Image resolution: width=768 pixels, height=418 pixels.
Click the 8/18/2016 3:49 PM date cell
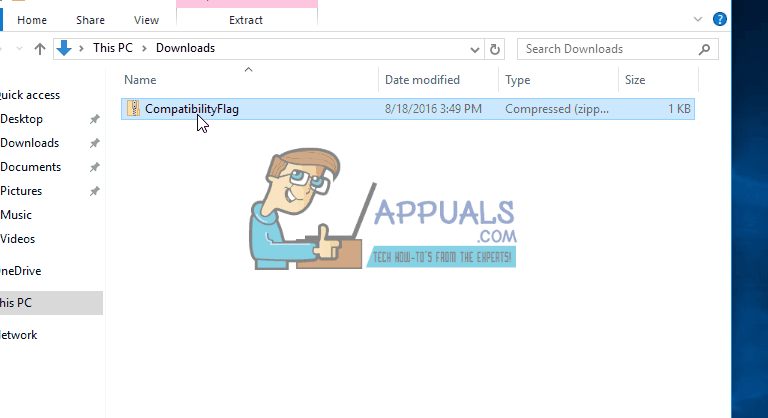coord(433,109)
